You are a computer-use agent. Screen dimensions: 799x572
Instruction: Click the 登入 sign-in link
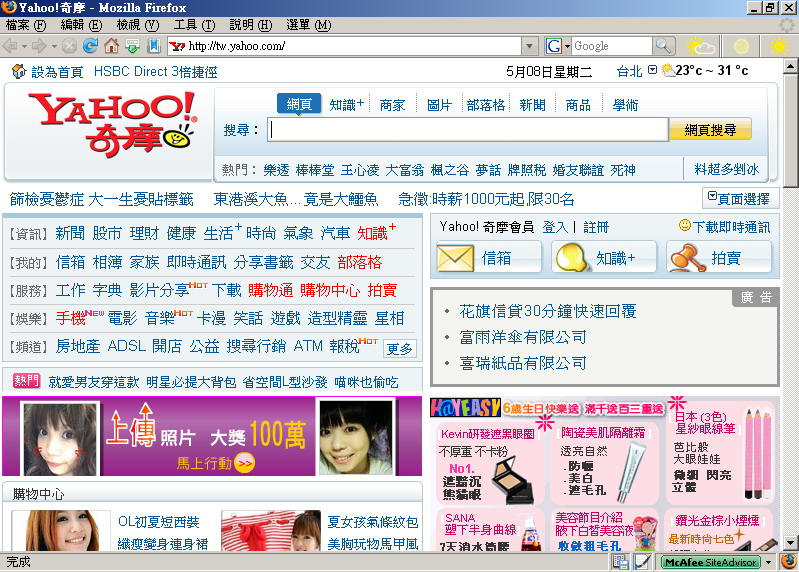[555, 227]
